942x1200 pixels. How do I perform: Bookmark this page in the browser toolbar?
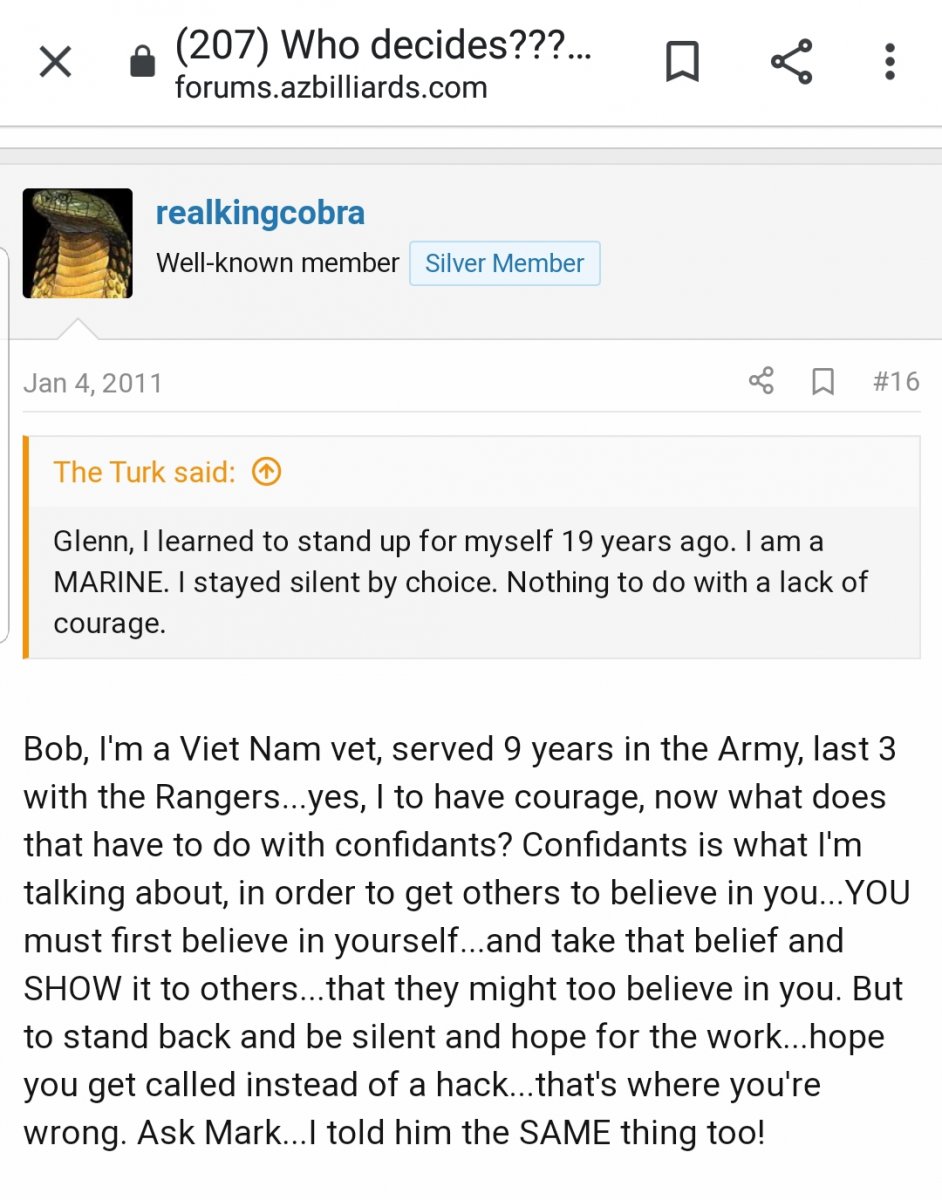click(x=682, y=62)
